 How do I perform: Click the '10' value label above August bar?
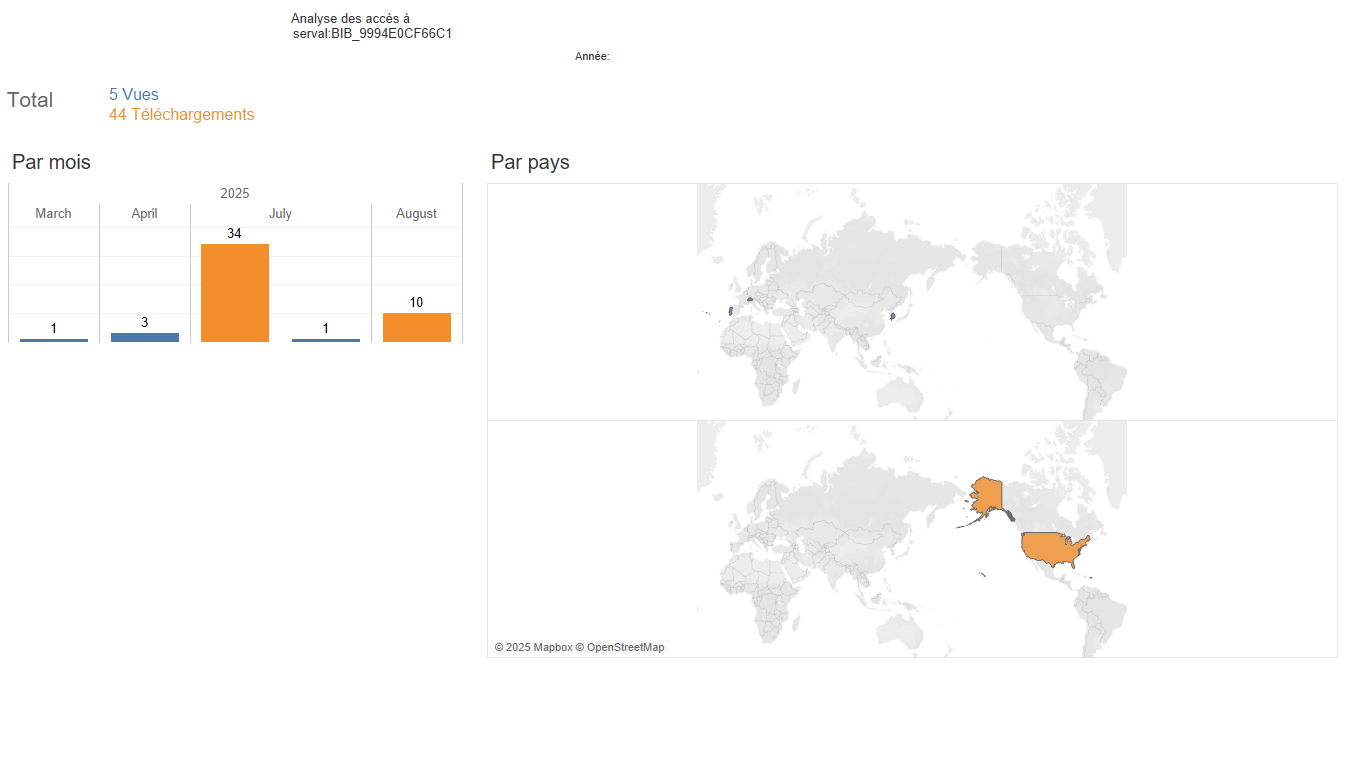coord(416,302)
